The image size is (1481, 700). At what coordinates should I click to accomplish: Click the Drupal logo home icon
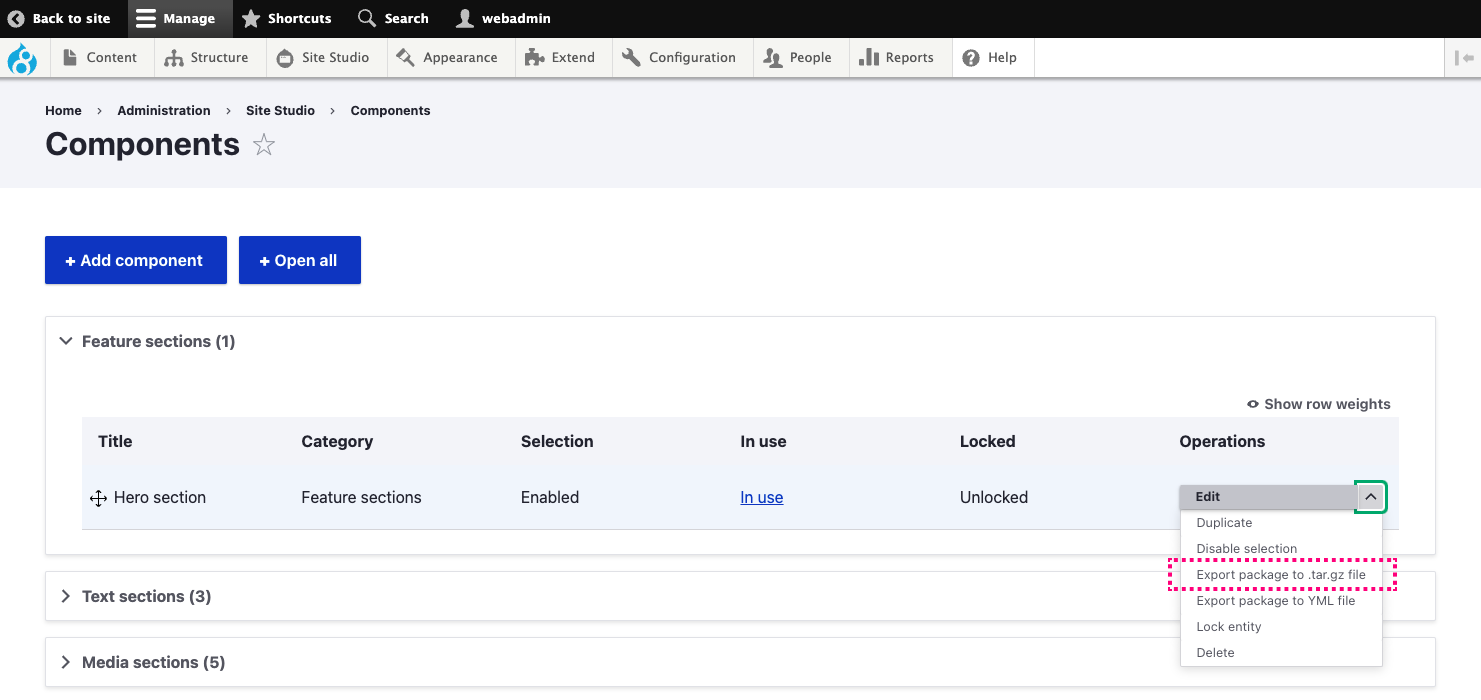(22, 58)
